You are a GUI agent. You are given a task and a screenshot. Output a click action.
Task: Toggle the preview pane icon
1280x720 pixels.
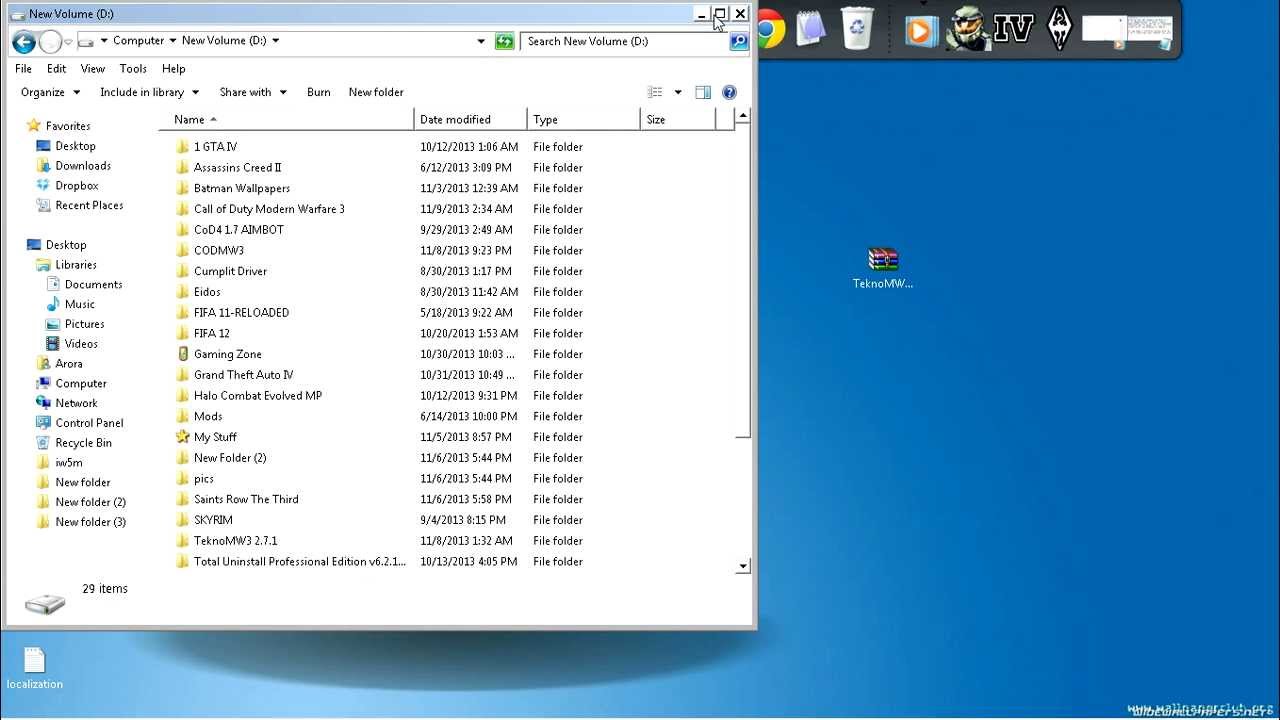point(703,92)
